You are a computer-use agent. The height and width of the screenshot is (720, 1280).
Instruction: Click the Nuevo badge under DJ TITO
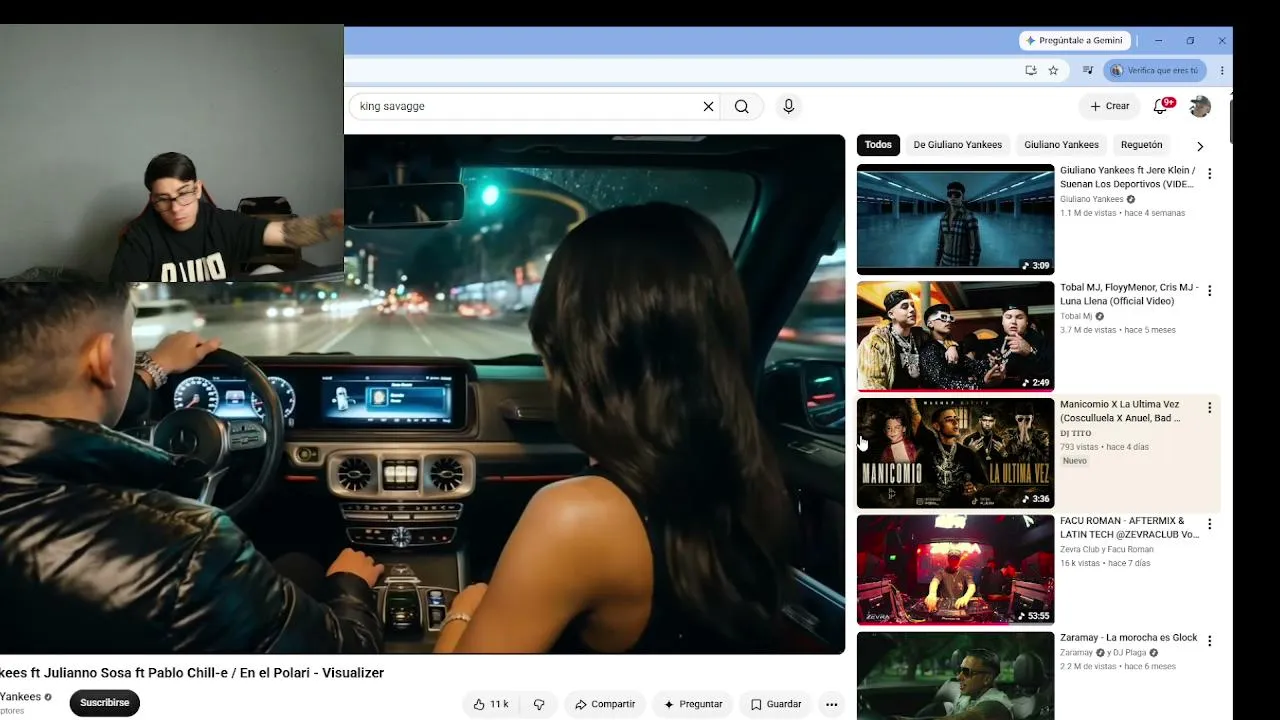pyautogui.click(x=1074, y=461)
